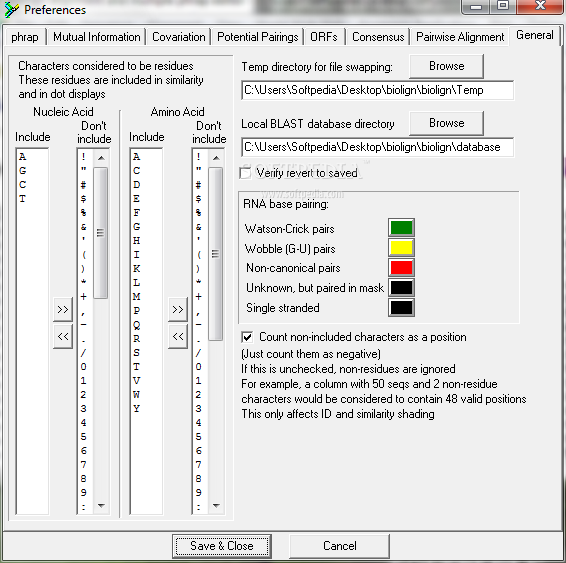The image size is (566, 563).
Task: Uncheck Count non-included characters as a position
Action: pyautogui.click(x=247, y=337)
